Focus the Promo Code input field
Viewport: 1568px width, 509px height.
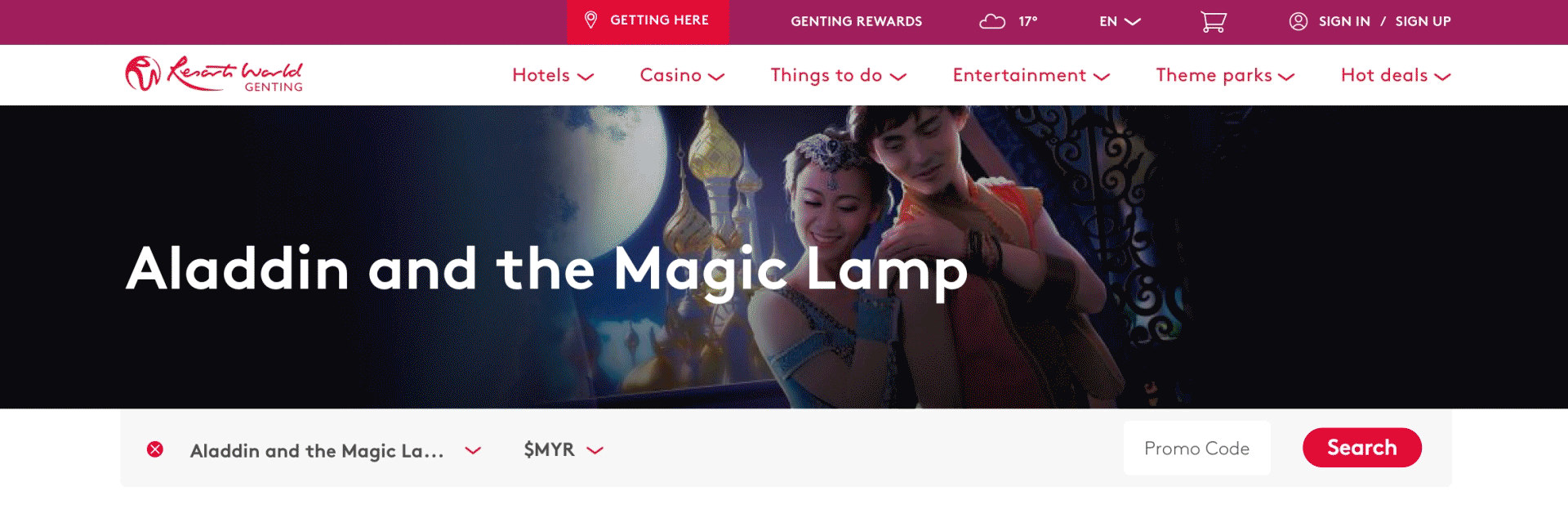pos(1197,448)
